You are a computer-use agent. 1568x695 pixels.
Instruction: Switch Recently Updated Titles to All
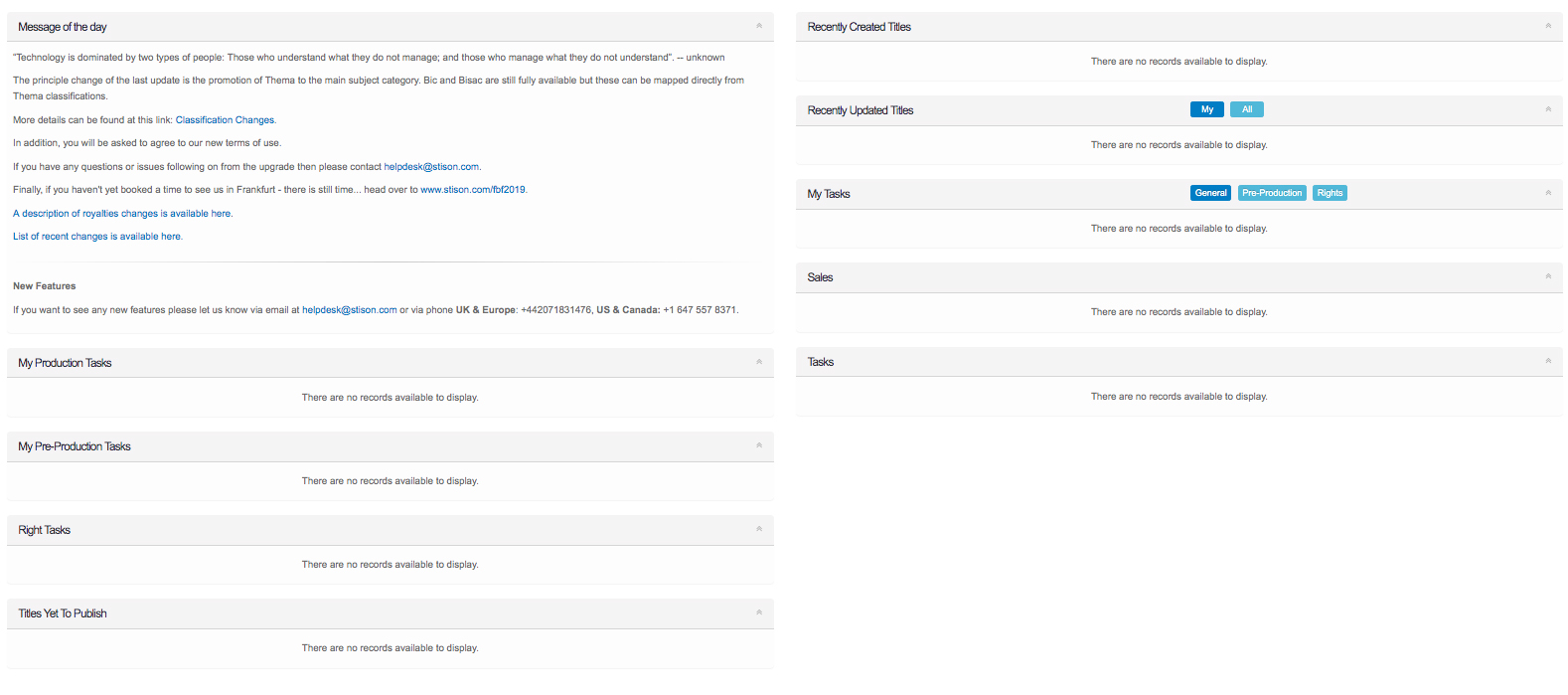click(1246, 109)
